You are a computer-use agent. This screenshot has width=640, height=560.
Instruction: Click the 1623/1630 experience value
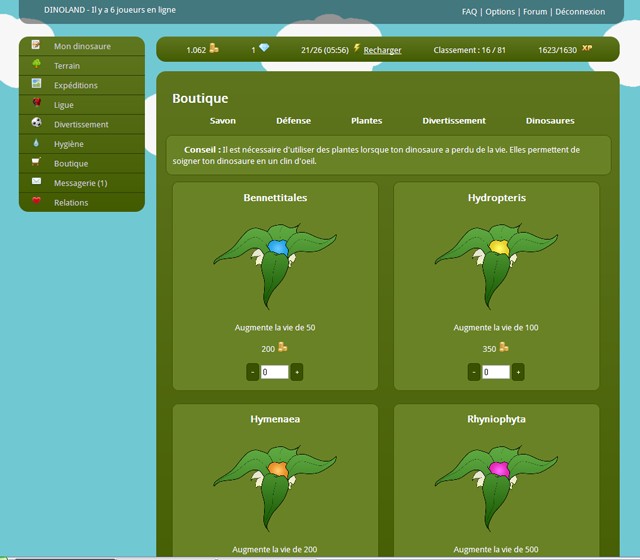557,50
